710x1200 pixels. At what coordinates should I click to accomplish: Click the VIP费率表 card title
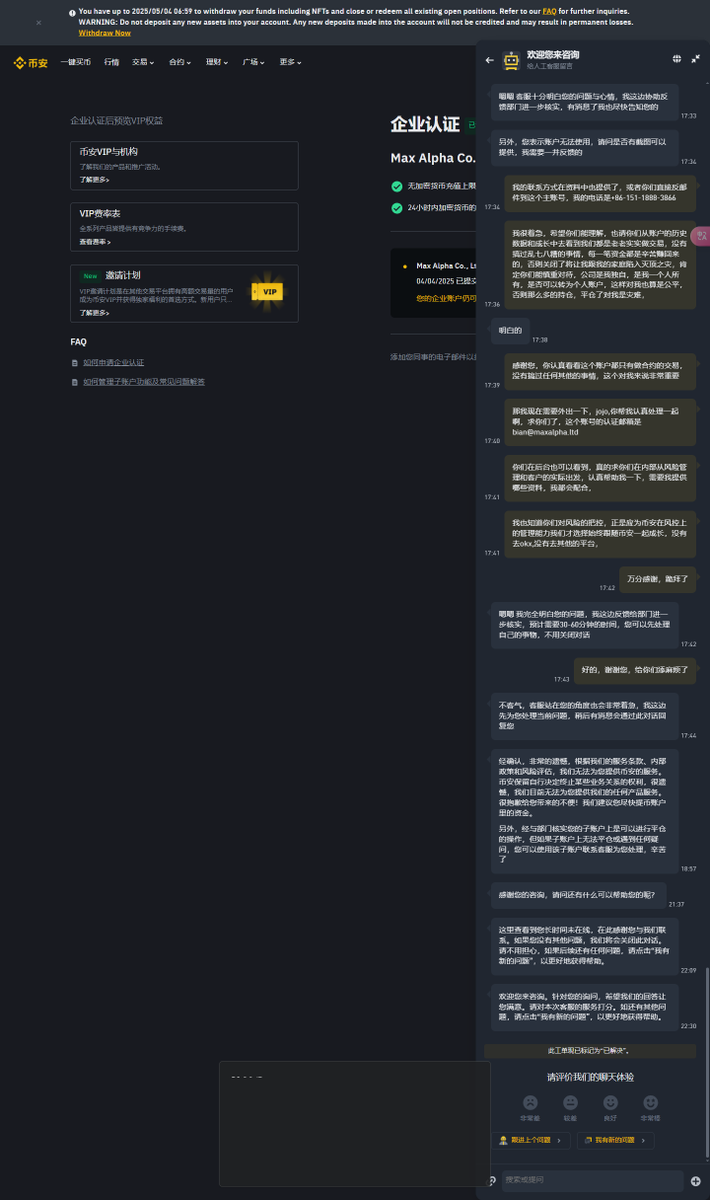[x=100, y=214]
